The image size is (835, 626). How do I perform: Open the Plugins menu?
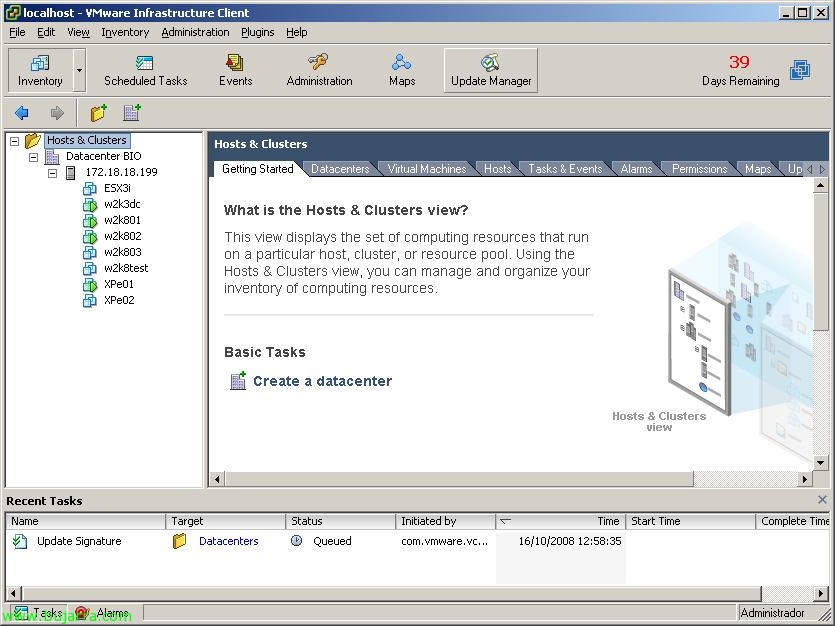(x=258, y=32)
